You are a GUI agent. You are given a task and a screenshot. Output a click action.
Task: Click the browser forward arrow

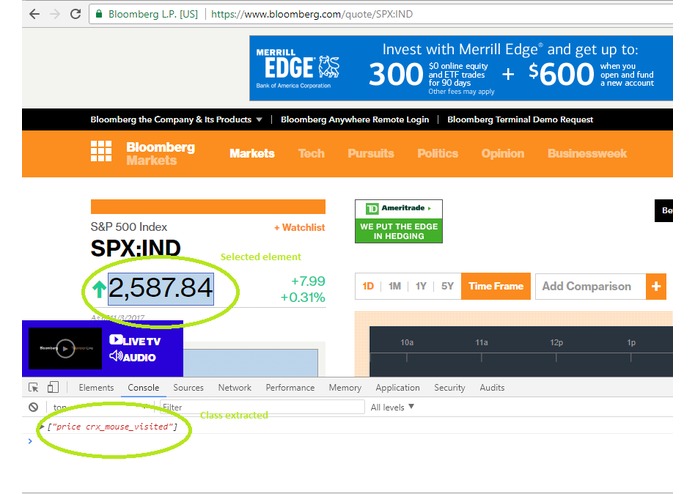tap(55, 14)
